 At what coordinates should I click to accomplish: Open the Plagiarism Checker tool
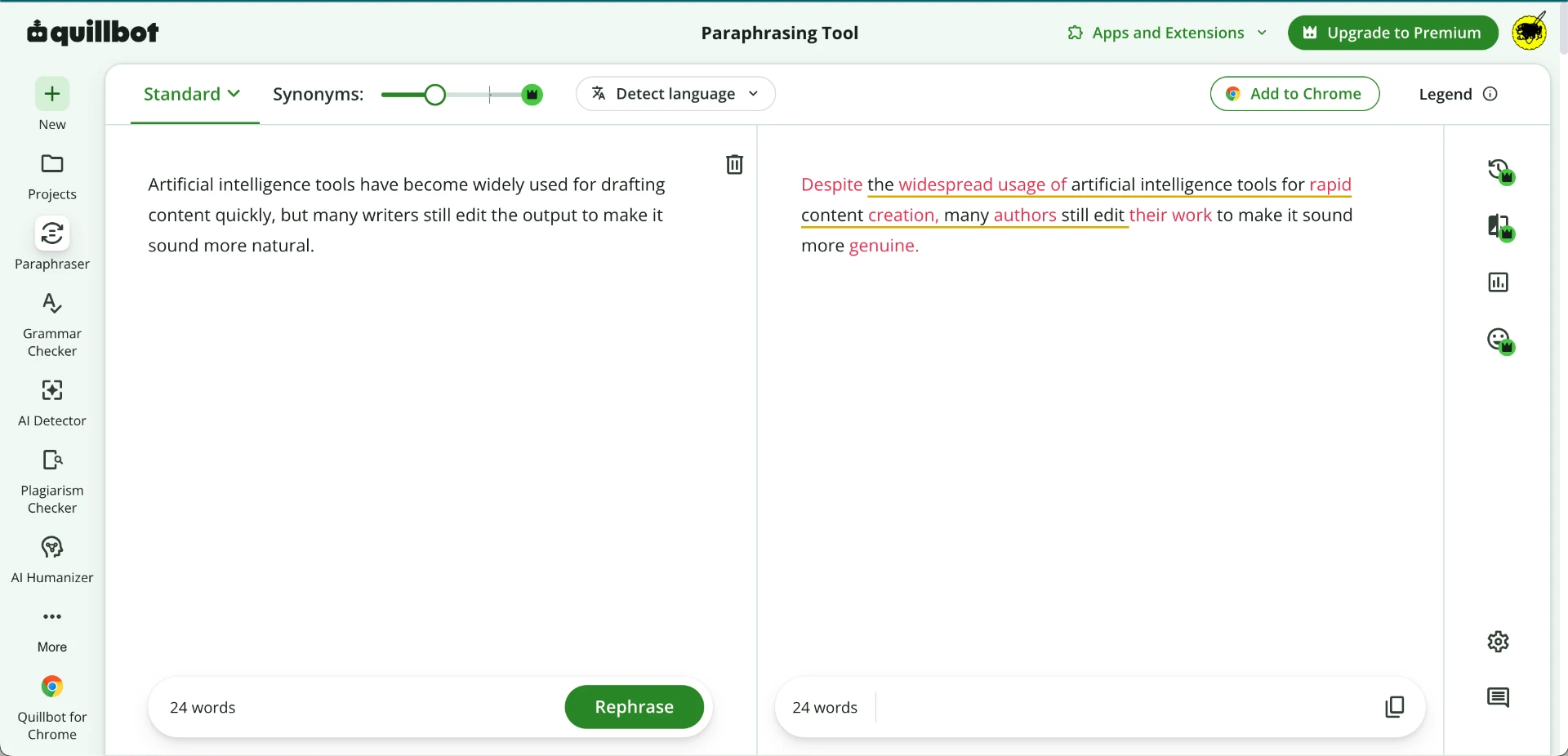click(x=52, y=482)
